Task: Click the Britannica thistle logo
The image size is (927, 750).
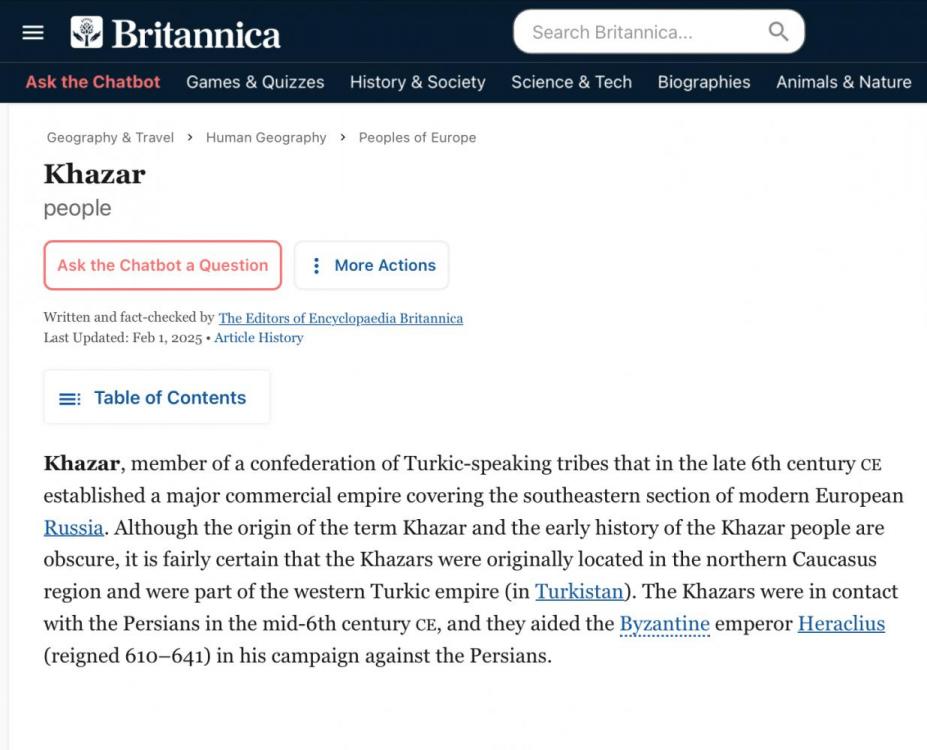Action: pos(87,33)
